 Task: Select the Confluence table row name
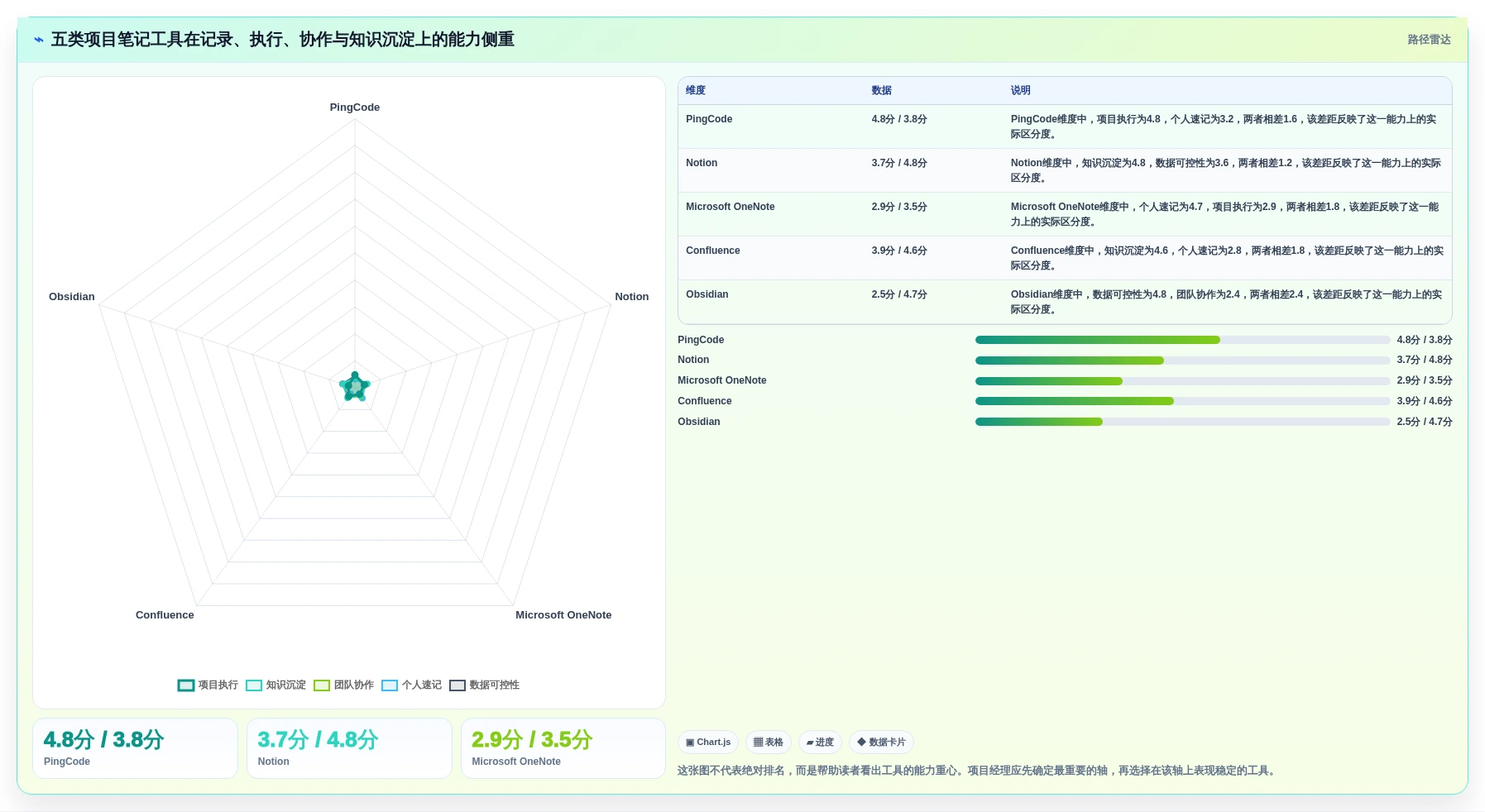[x=713, y=251]
